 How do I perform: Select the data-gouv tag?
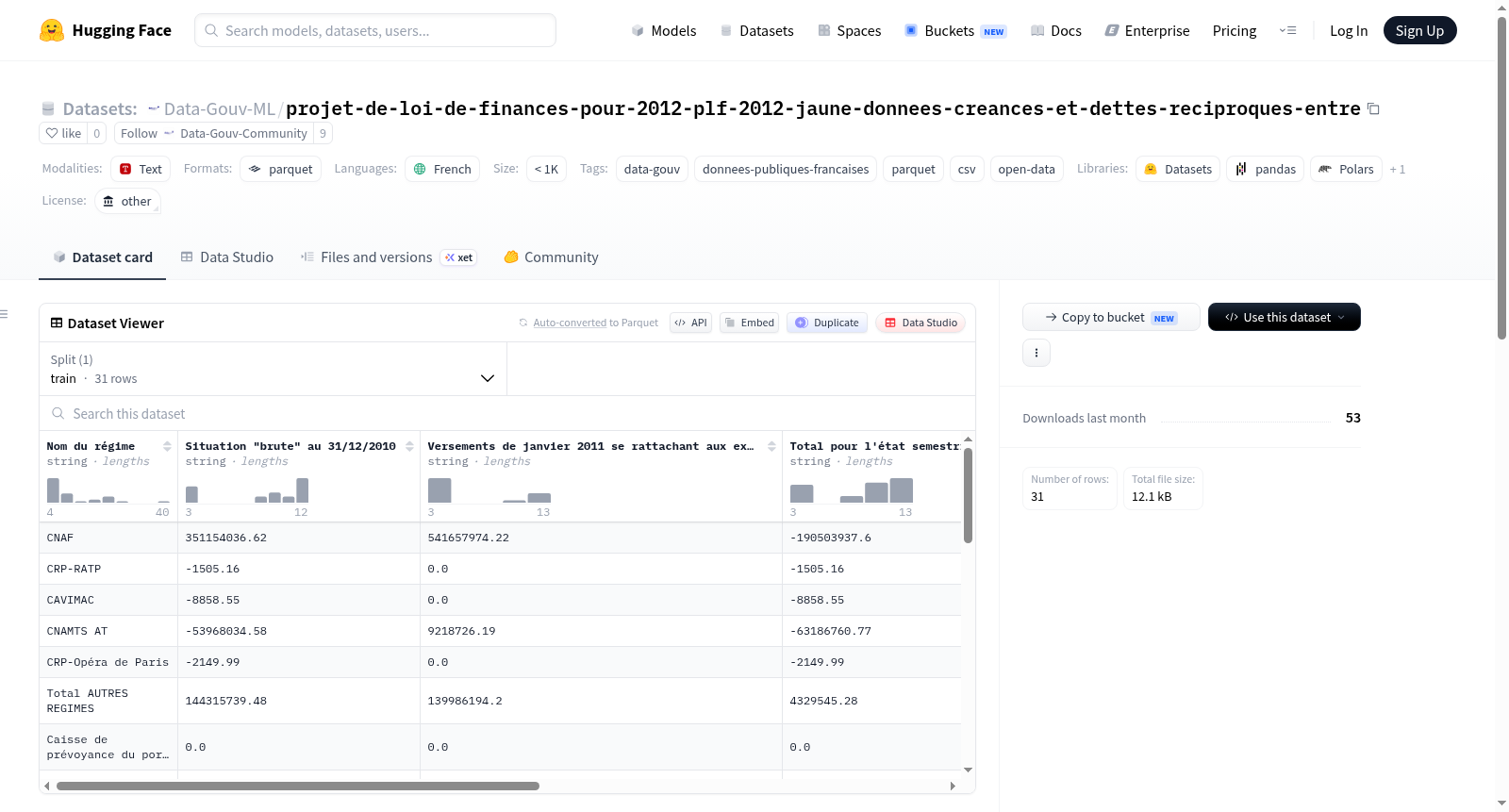point(652,169)
